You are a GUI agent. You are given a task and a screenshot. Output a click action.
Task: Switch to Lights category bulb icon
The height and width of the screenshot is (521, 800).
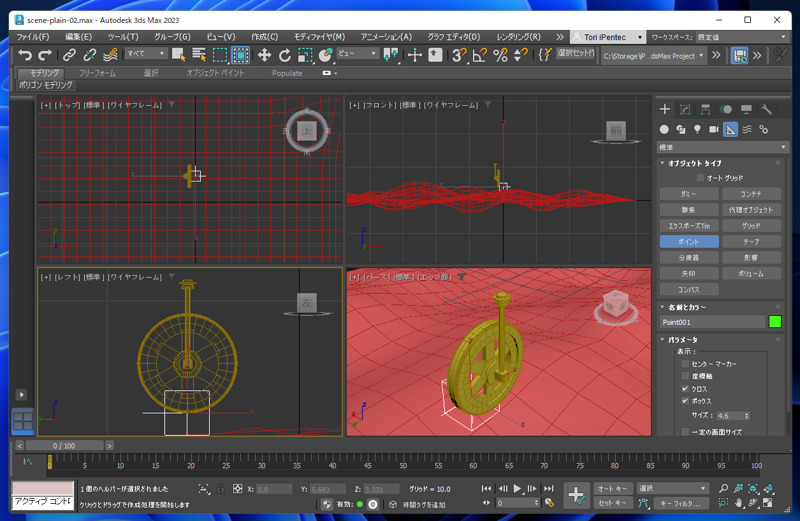click(x=697, y=130)
